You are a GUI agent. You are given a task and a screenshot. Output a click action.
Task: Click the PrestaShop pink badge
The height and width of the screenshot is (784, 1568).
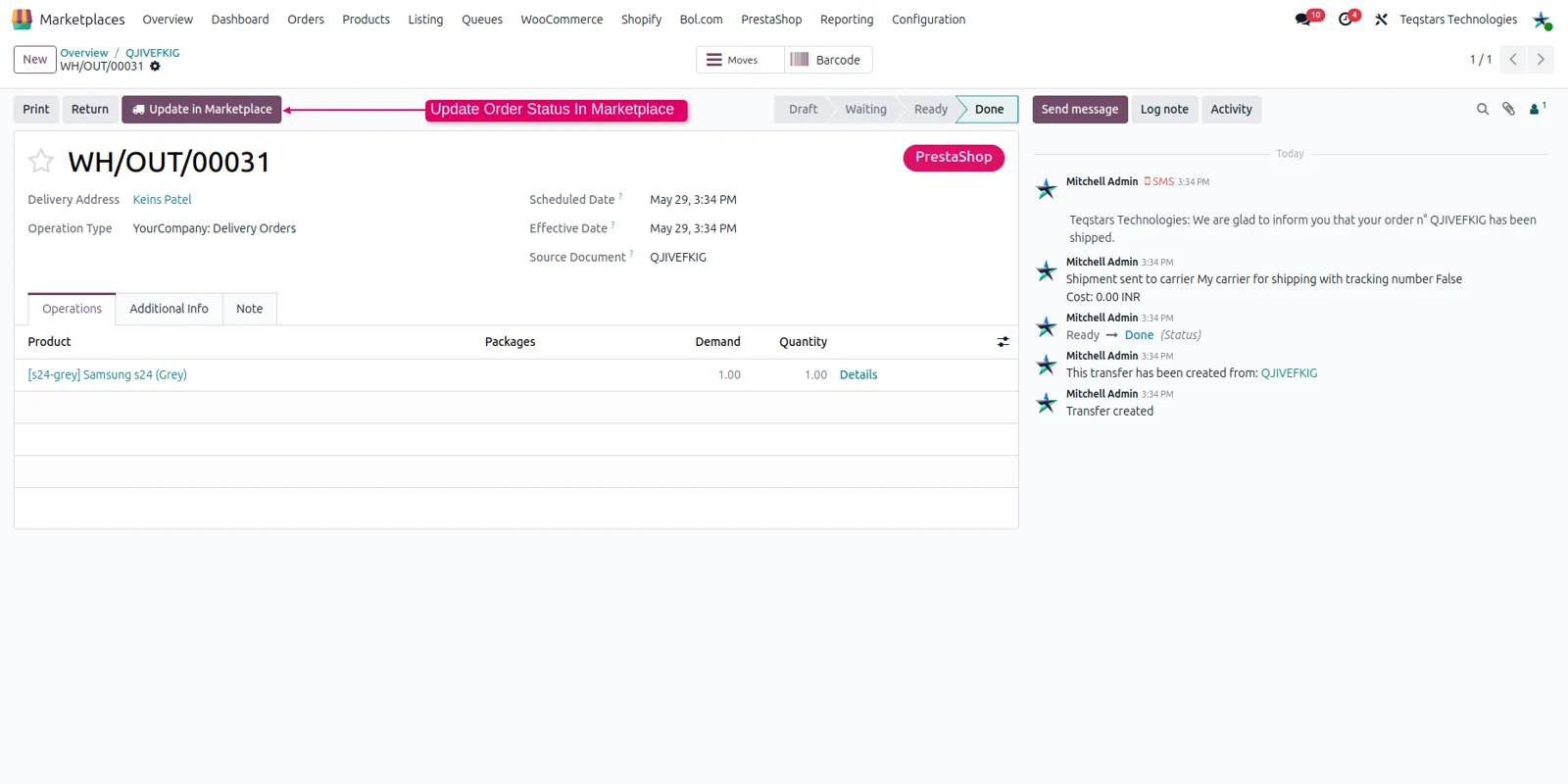pyautogui.click(x=954, y=158)
